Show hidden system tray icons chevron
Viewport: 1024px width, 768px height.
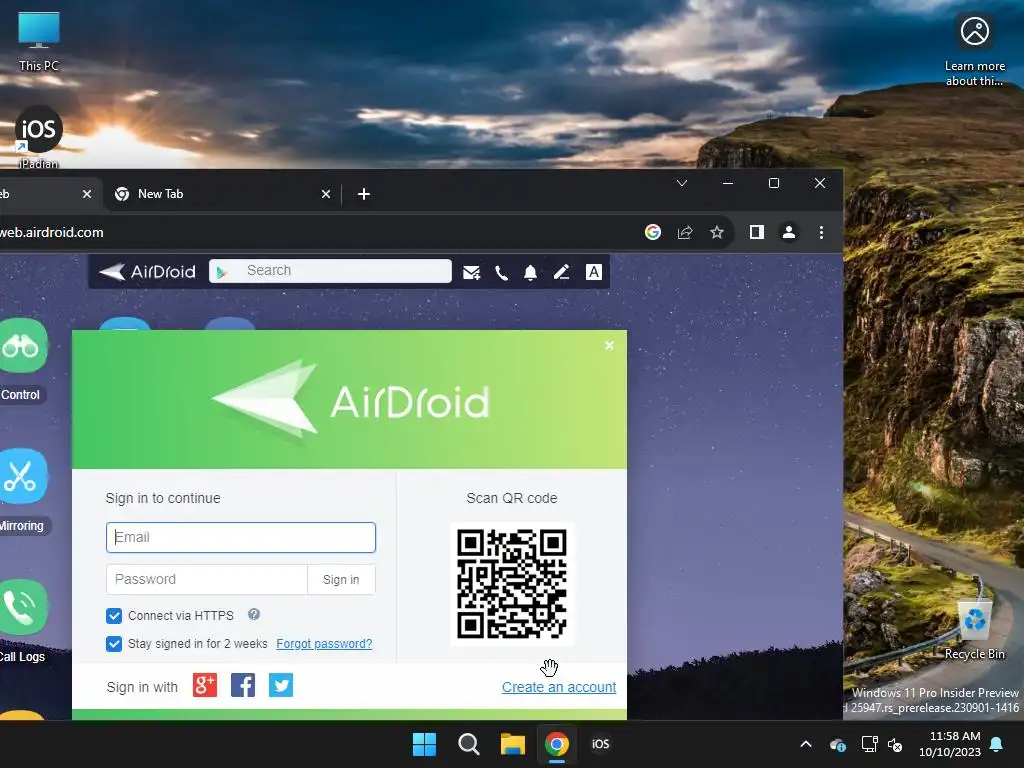click(806, 744)
